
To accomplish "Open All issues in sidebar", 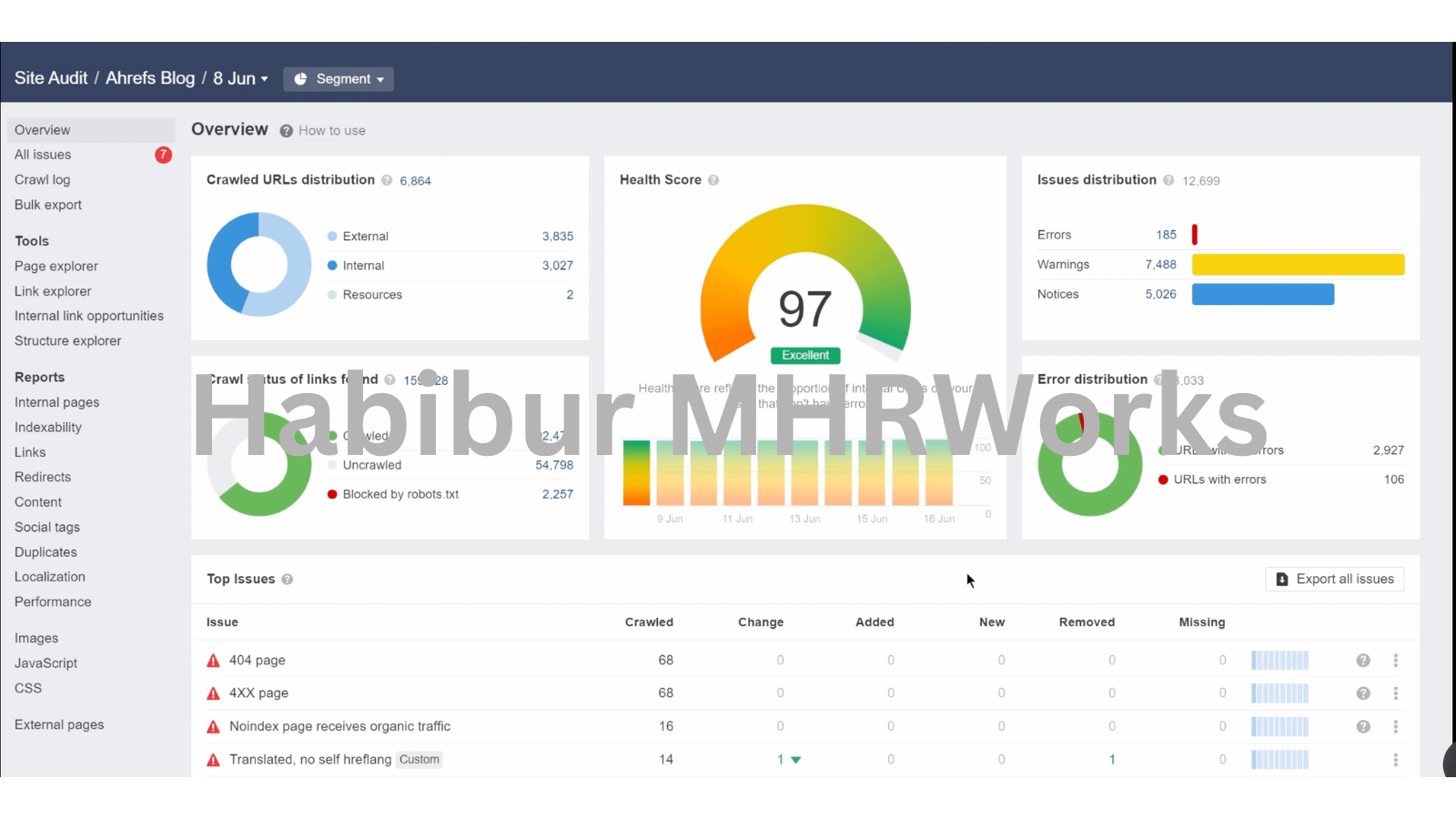I will (x=43, y=155).
